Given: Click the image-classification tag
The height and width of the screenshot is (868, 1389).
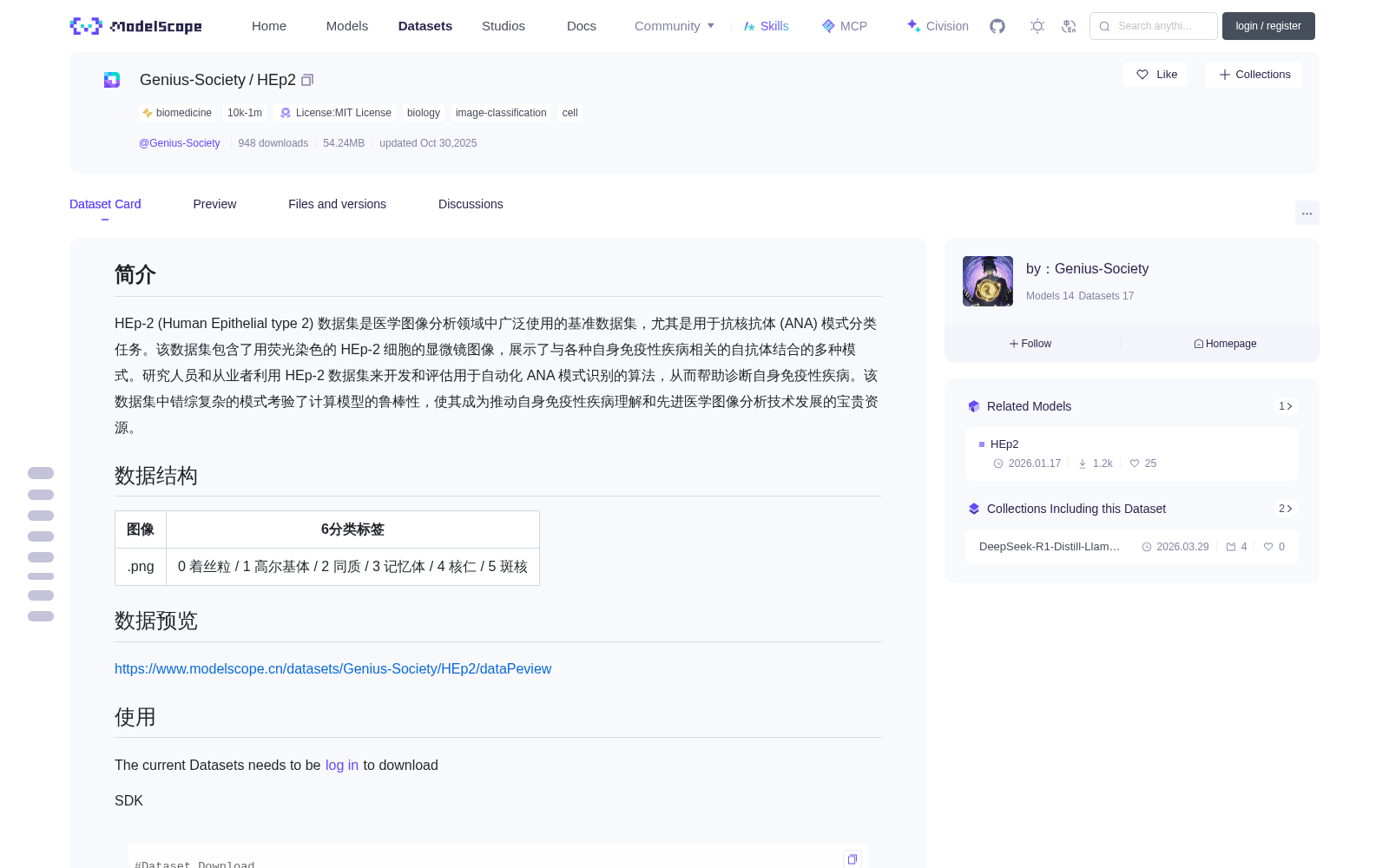Looking at the screenshot, I should point(501,113).
